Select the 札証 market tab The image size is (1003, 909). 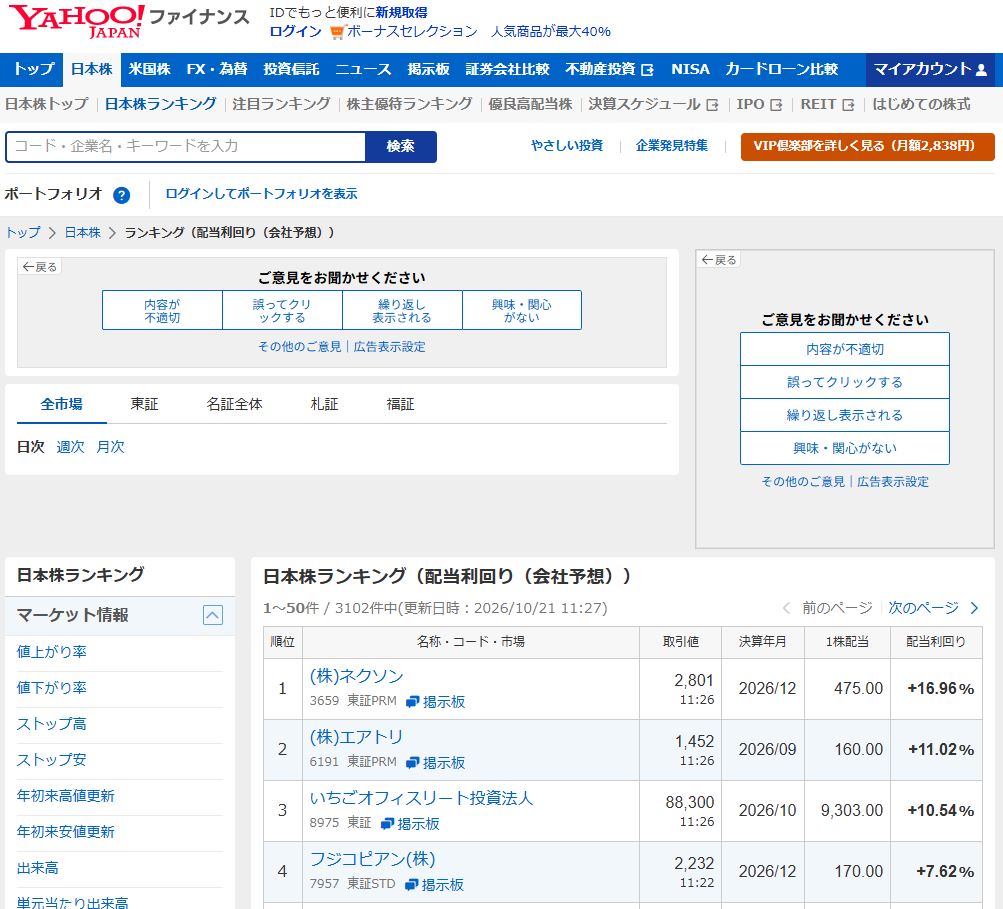point(324,404)
